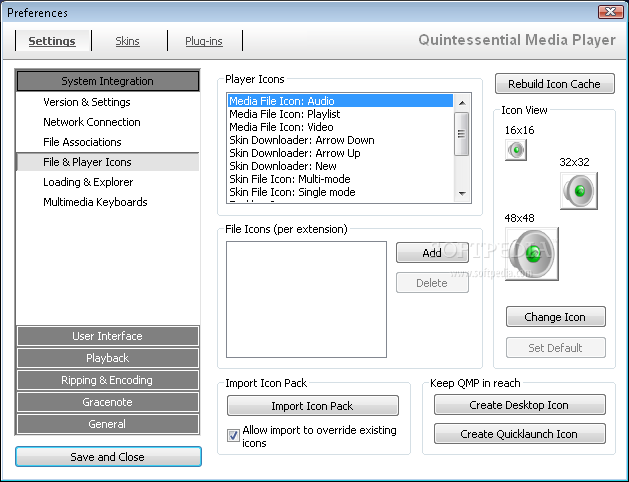
Task: Click inside the File Icons per extension list
Action: tap(306, 299)
